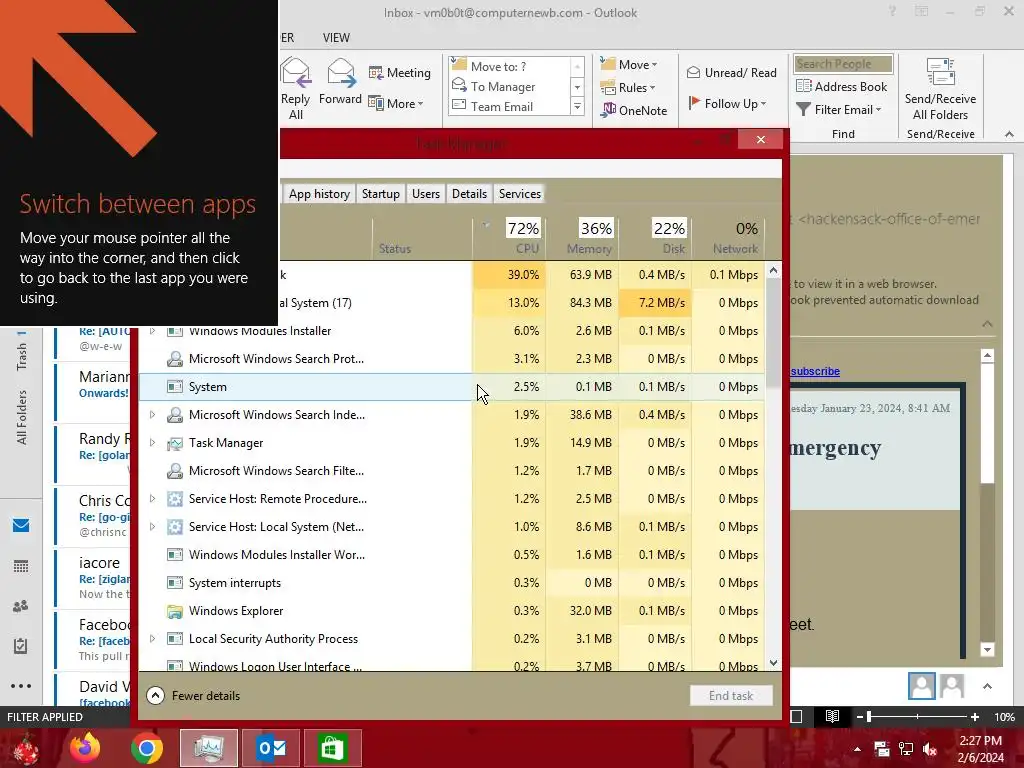Sort processes by Disk column
Image resolution: width=1024 pixels, height=768 pixels.
click(655, 238)
